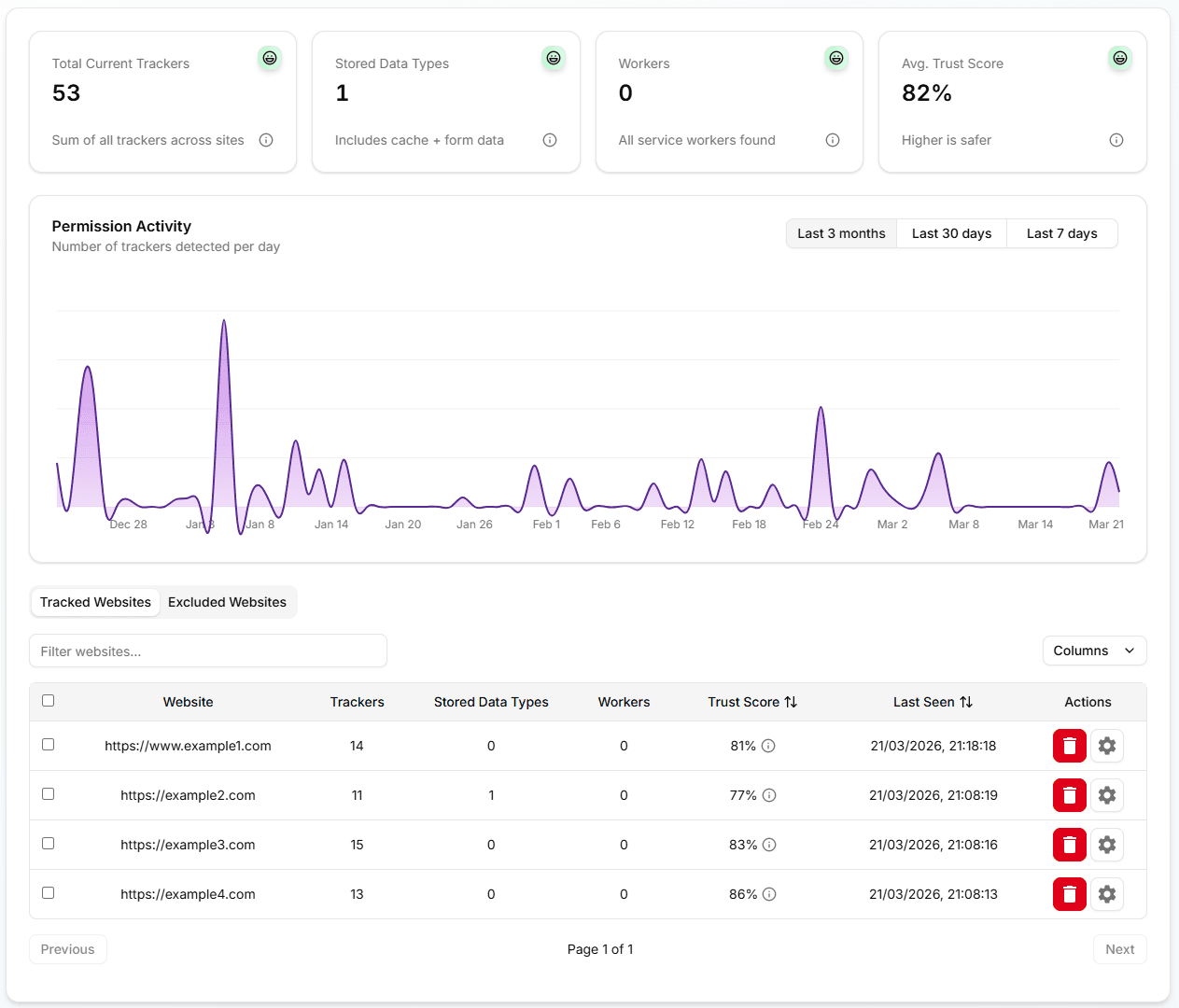Image resolution: width=1179 pixels, height=1008 pixels.
Task: Click trash icon for example3.com
Action: [x=1069, y=845]
